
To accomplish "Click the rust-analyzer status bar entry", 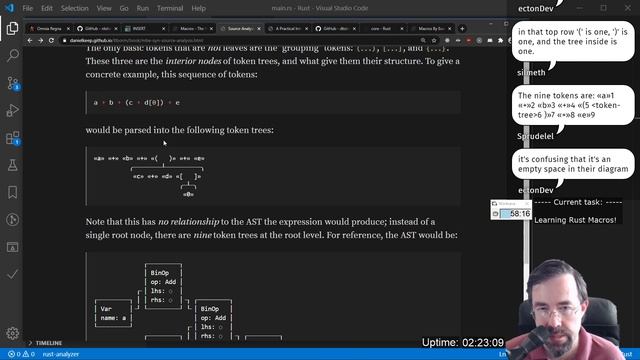I will [x=60, y=354].
